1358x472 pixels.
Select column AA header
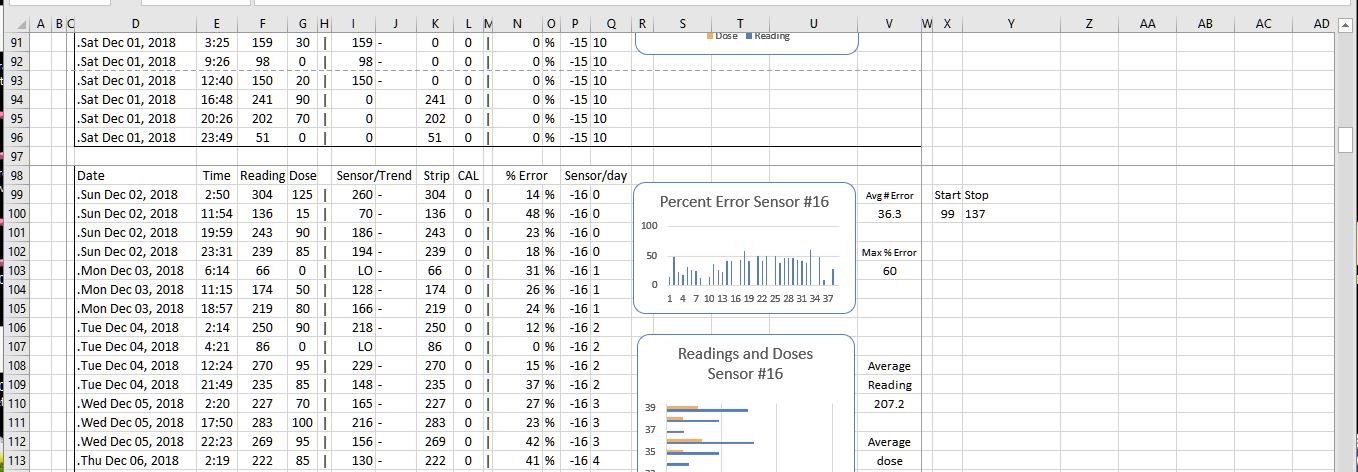tap(1147, 23)
